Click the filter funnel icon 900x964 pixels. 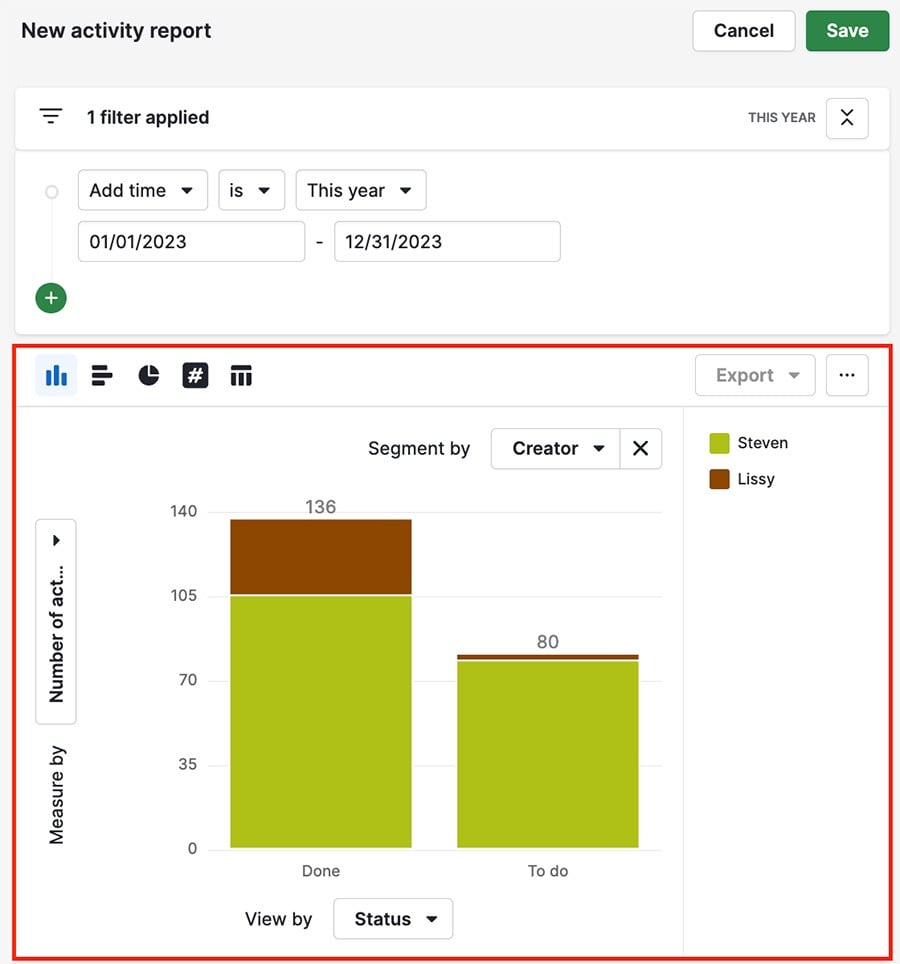point(50,116)
